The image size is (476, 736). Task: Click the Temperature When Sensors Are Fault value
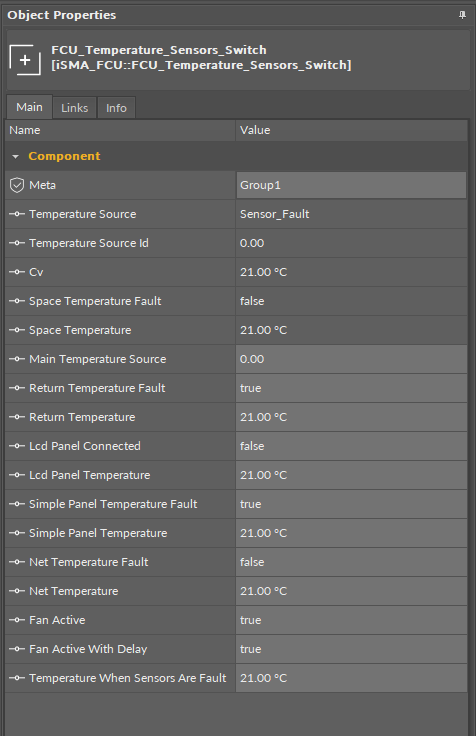pyautogui.click(x=351, y=678)
